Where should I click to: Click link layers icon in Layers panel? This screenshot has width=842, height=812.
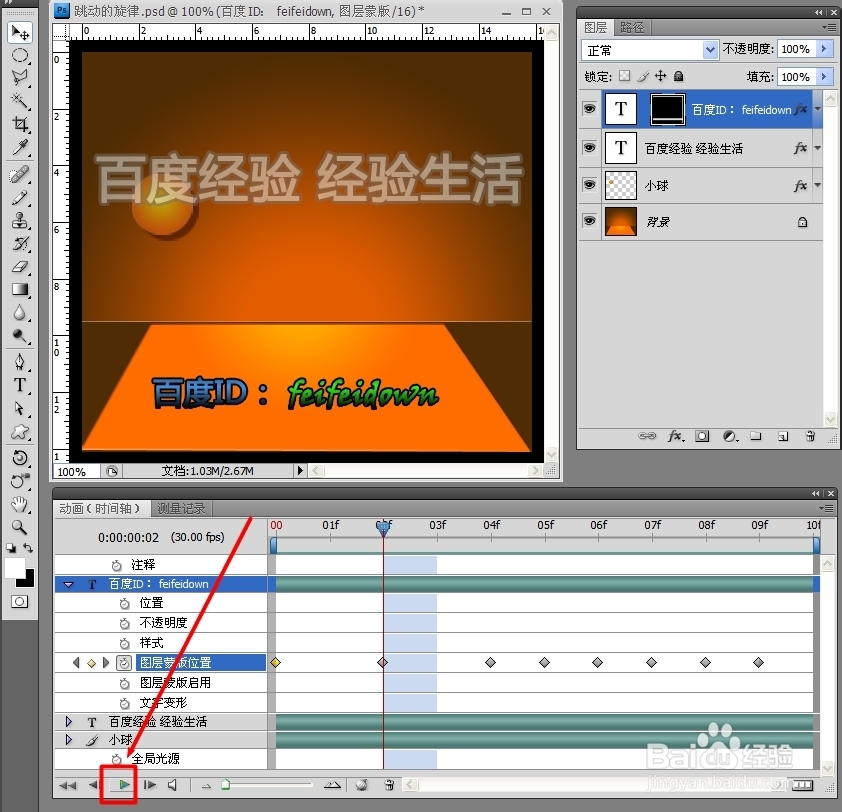pos(647,436)
